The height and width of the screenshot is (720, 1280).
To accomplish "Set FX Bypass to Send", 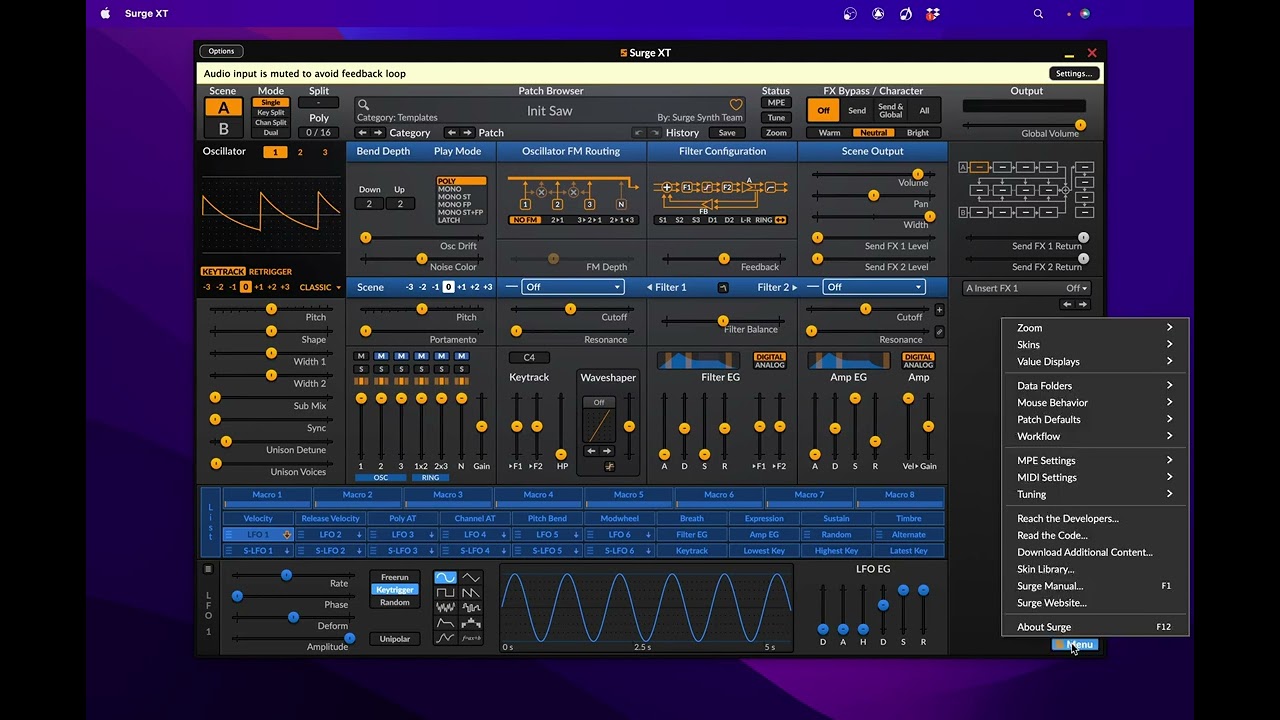I will click(857, 111).
